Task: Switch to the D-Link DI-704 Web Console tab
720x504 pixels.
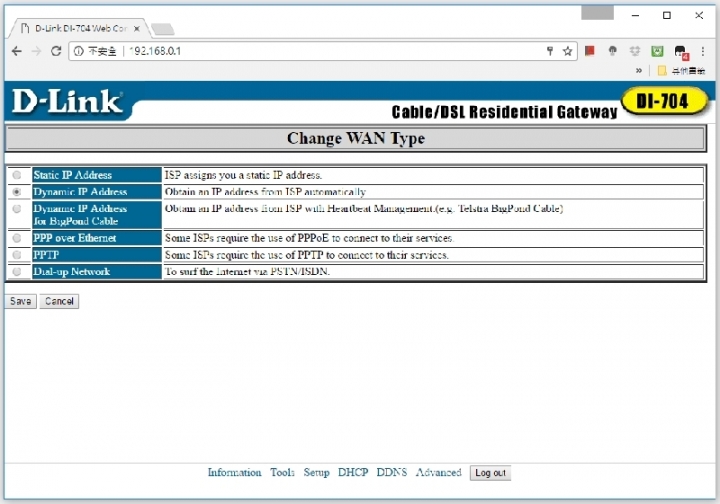Action: click(x=78, y=28)
